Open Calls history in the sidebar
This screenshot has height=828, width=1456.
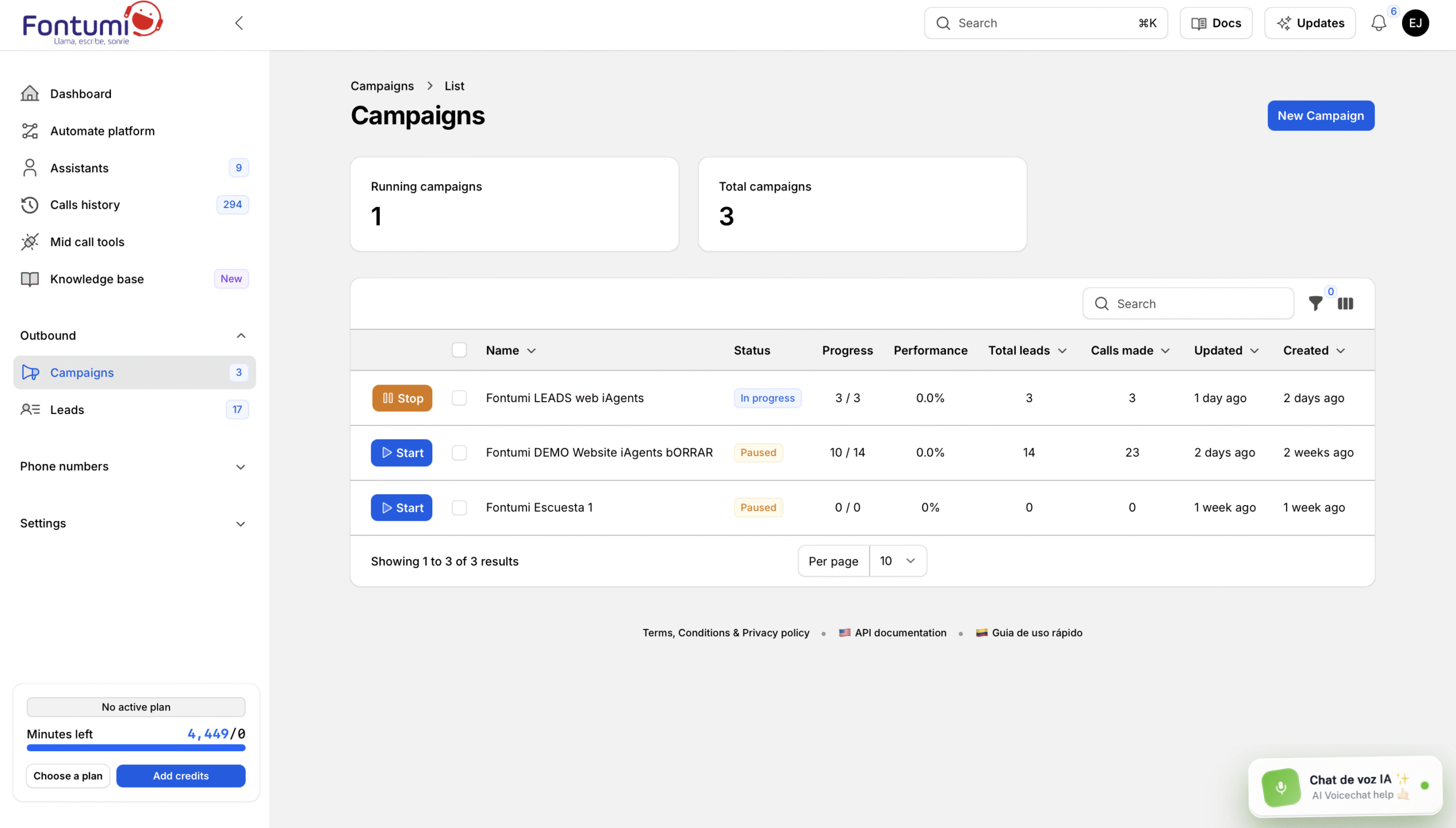point(85,205)
